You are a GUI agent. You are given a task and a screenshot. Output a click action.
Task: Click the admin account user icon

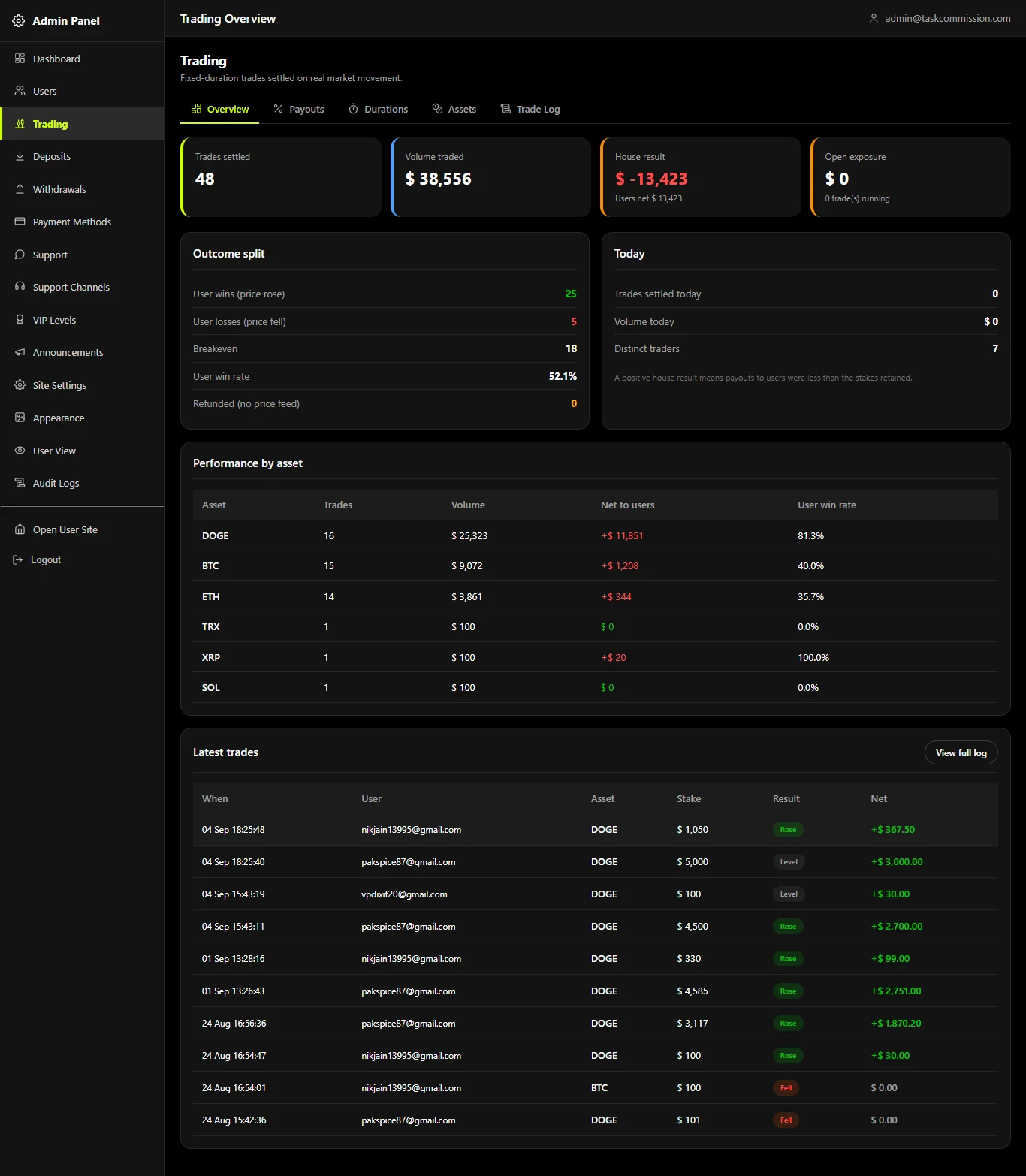(874, 18)
